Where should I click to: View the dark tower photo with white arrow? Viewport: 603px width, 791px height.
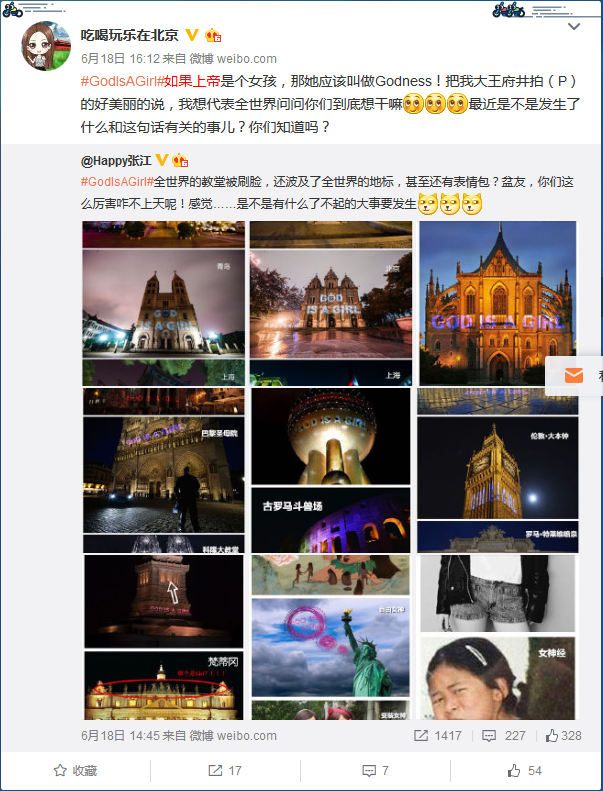coord(163,601)
